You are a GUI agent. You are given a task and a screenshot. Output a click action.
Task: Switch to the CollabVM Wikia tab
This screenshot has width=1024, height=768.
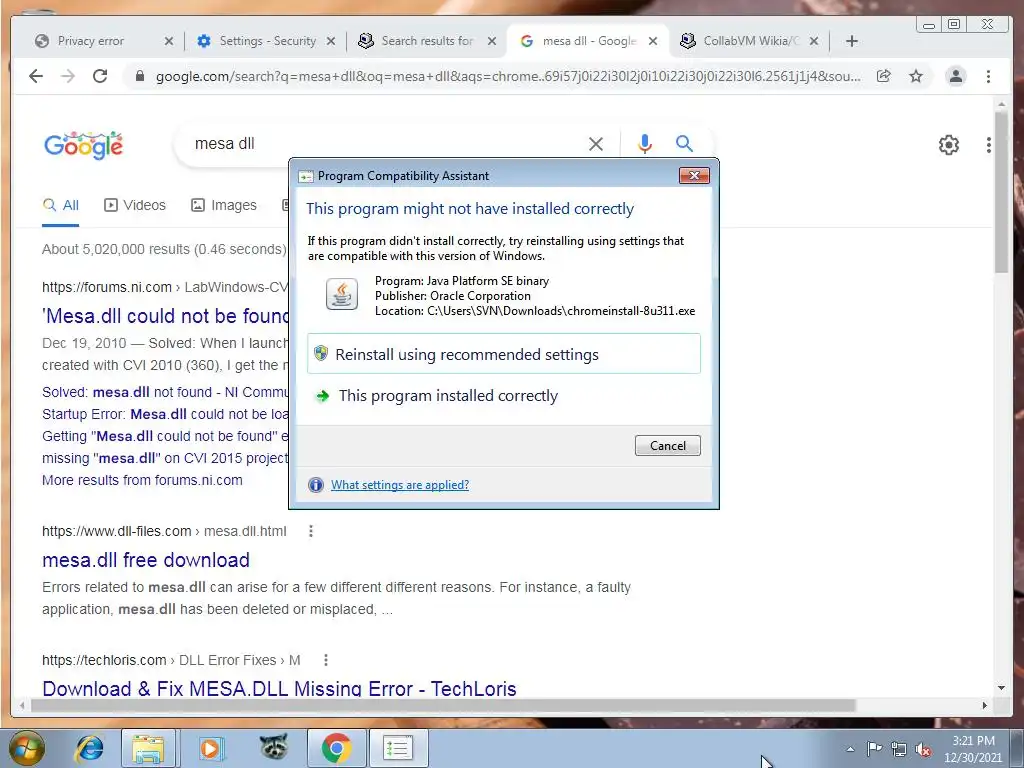click(750, 41)
